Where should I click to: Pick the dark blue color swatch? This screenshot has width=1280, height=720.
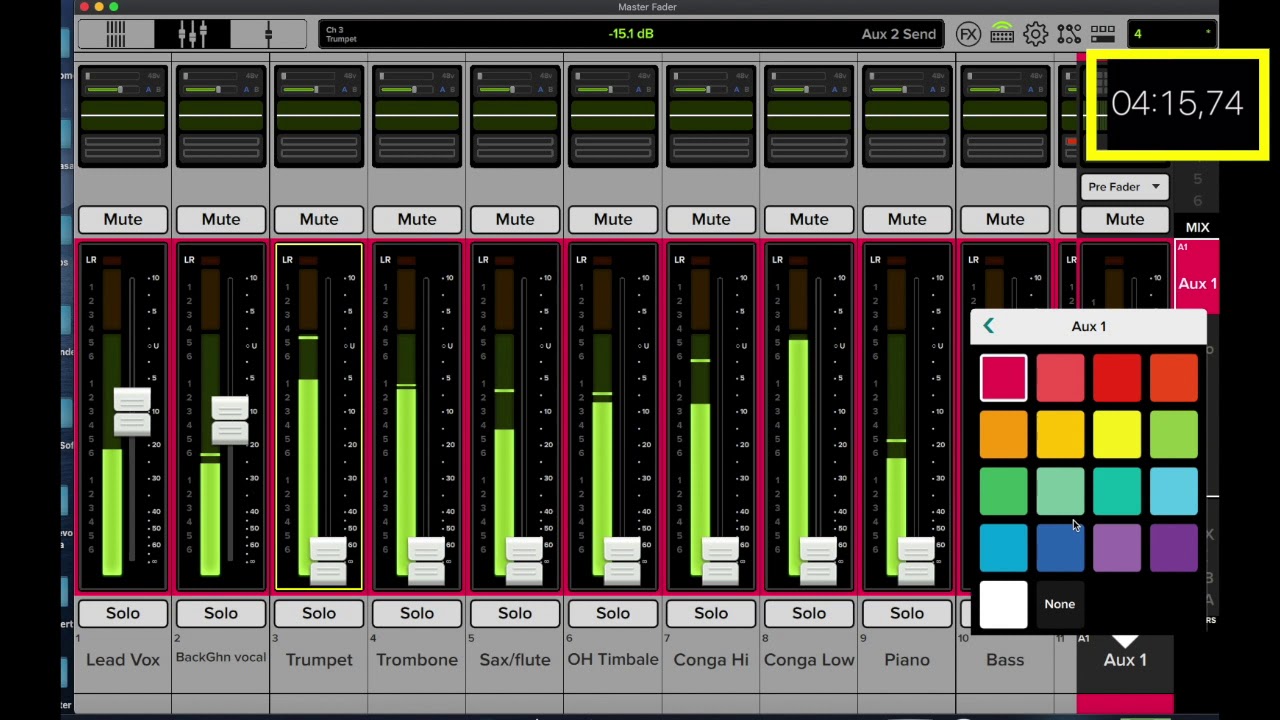(1060, 548)
